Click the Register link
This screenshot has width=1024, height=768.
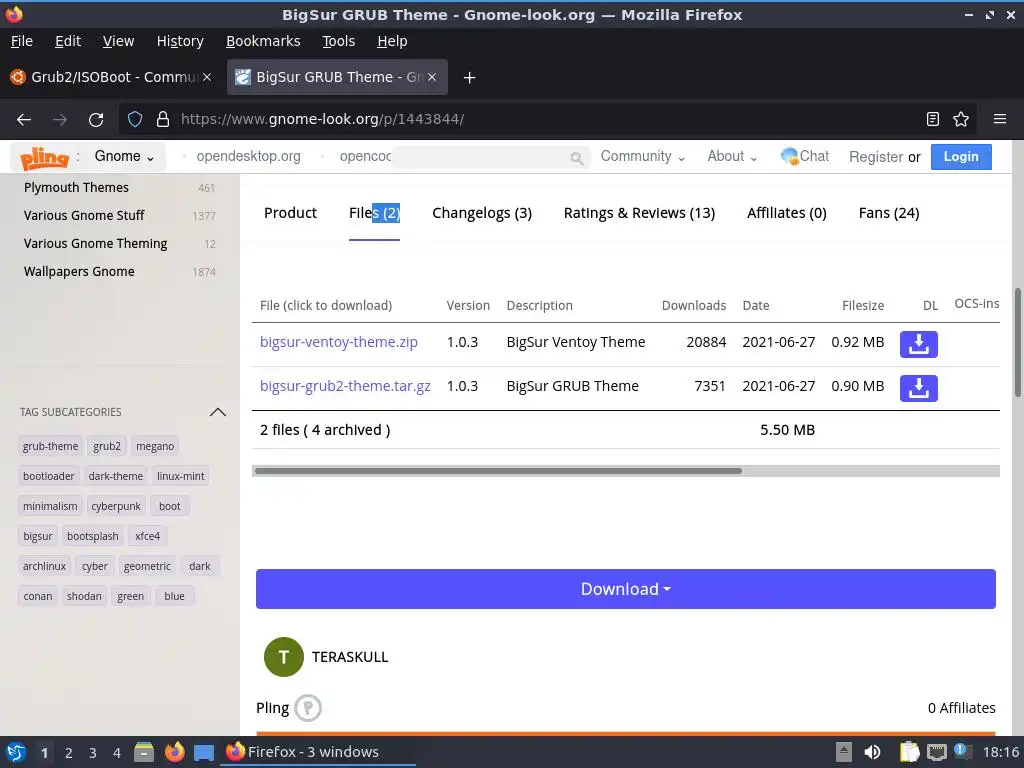pyautogui.click(x=876, y=157)
